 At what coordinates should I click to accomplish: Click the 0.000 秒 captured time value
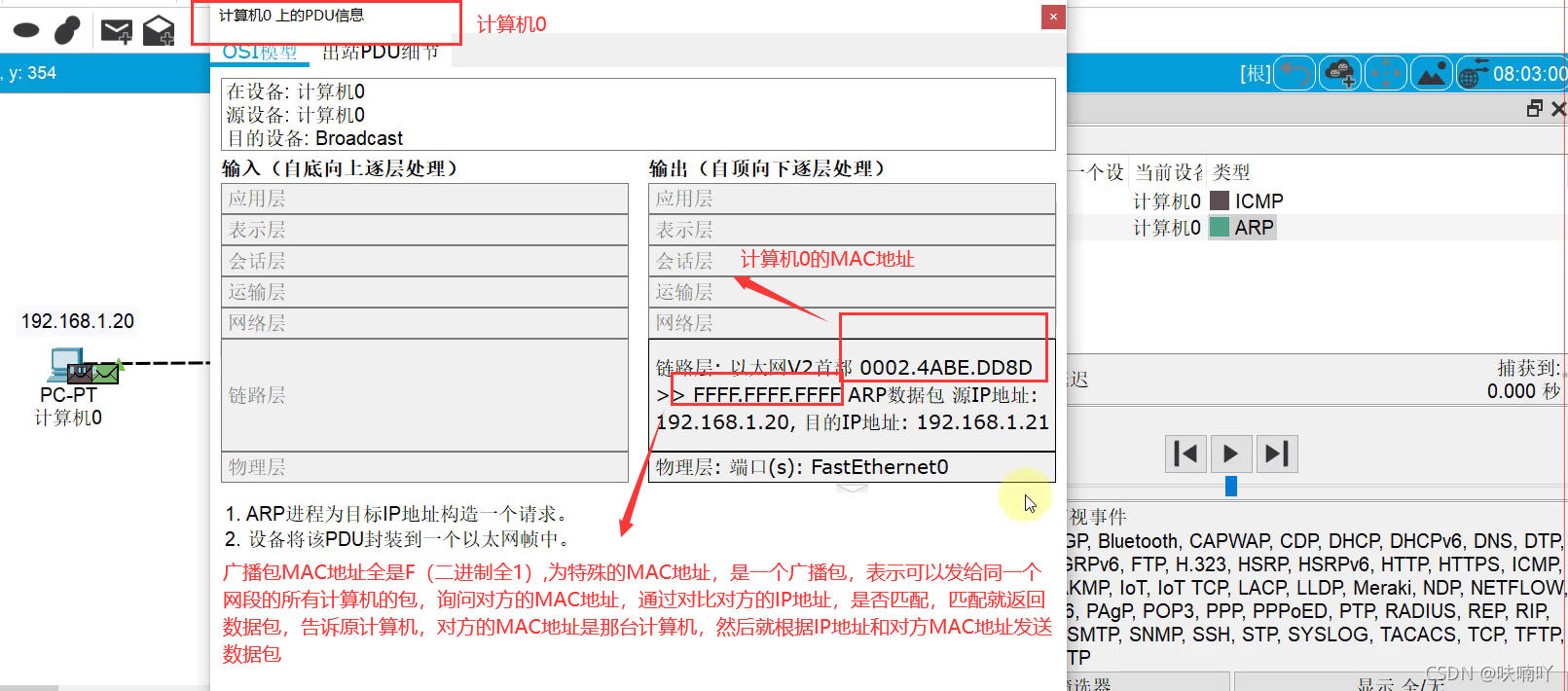click(1524, 391)
